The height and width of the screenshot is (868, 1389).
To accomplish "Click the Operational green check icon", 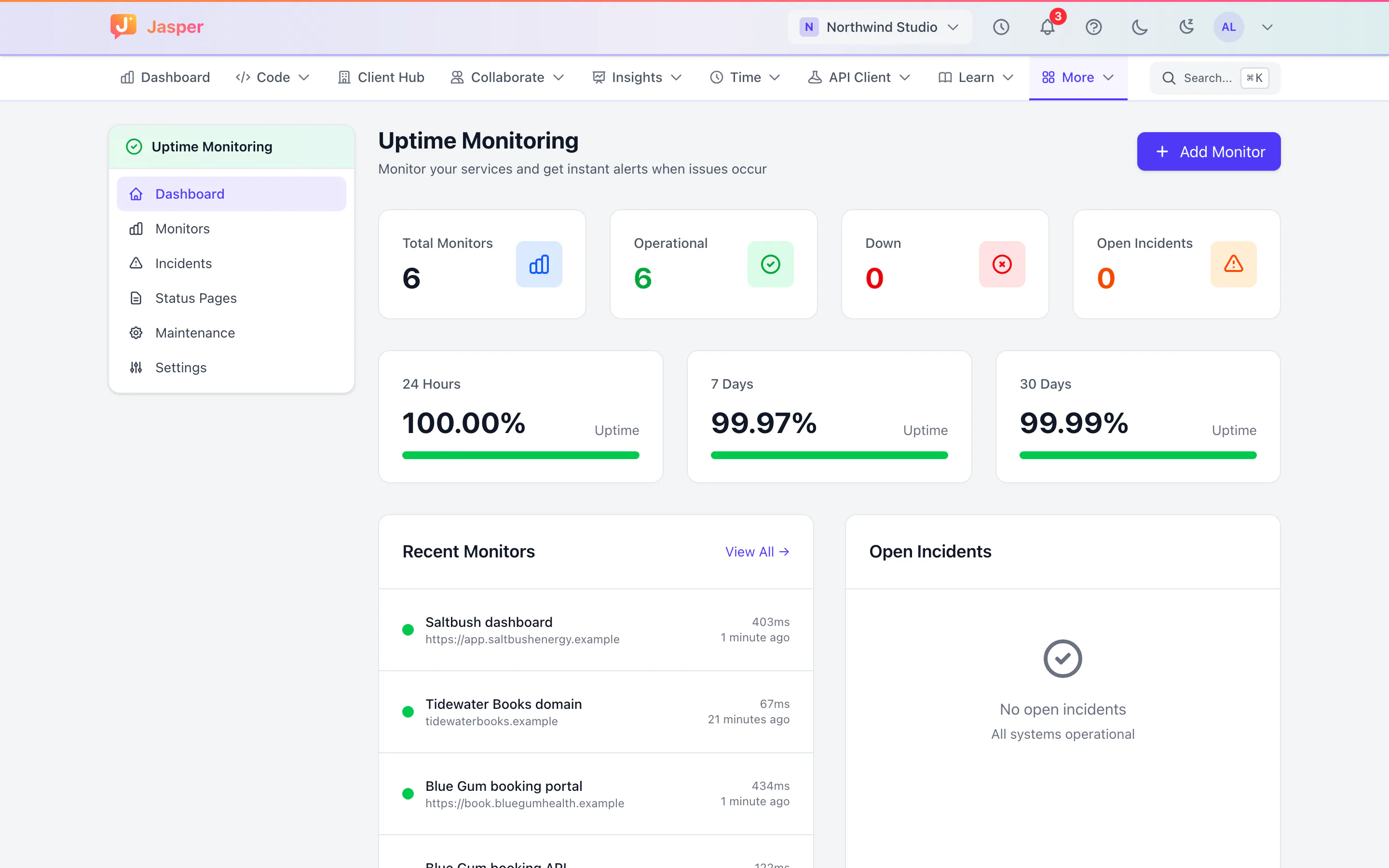I will (770, 264).
